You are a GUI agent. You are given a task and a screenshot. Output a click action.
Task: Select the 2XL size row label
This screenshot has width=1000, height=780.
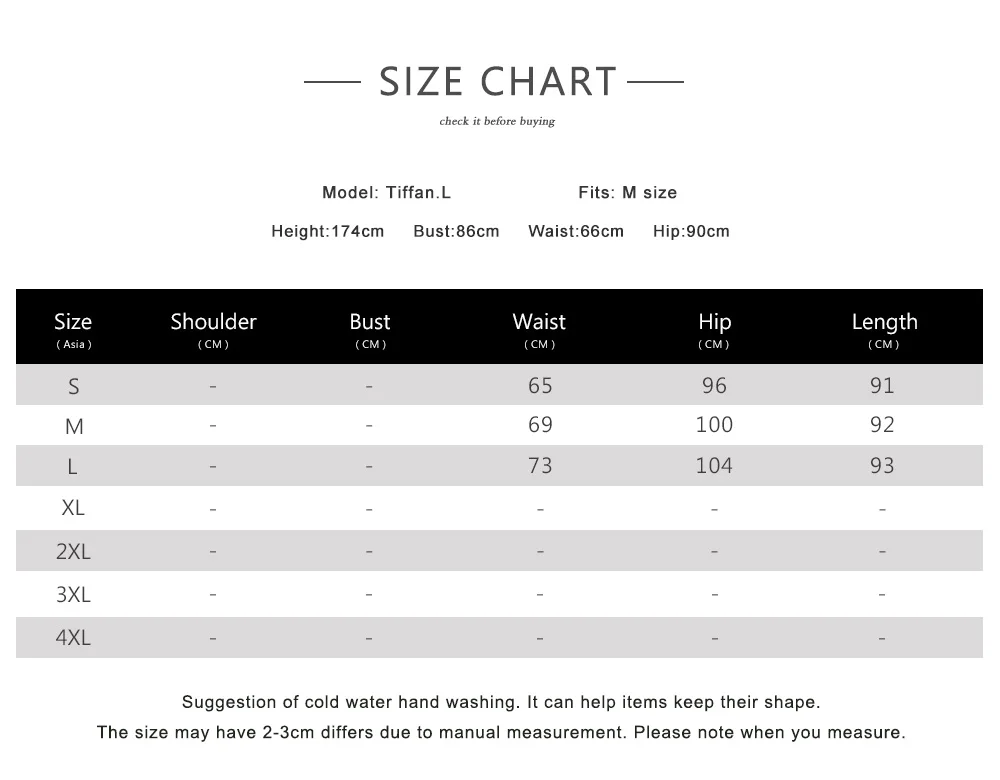[73, 551]
